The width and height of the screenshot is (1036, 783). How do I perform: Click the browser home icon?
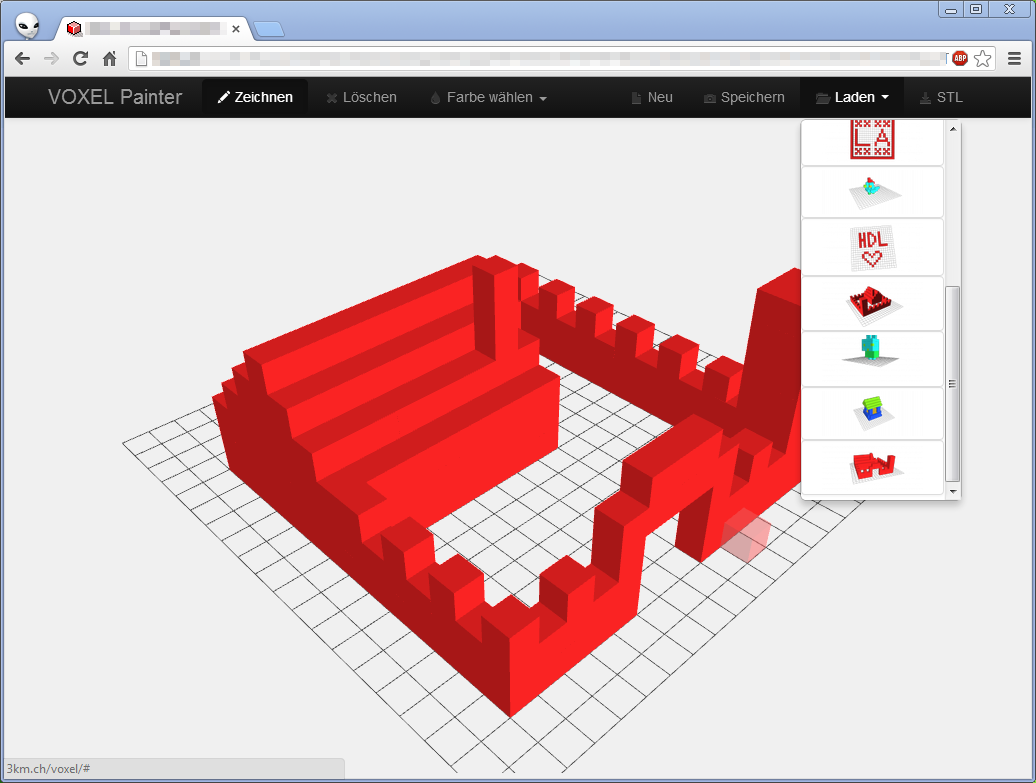(110, 58)
